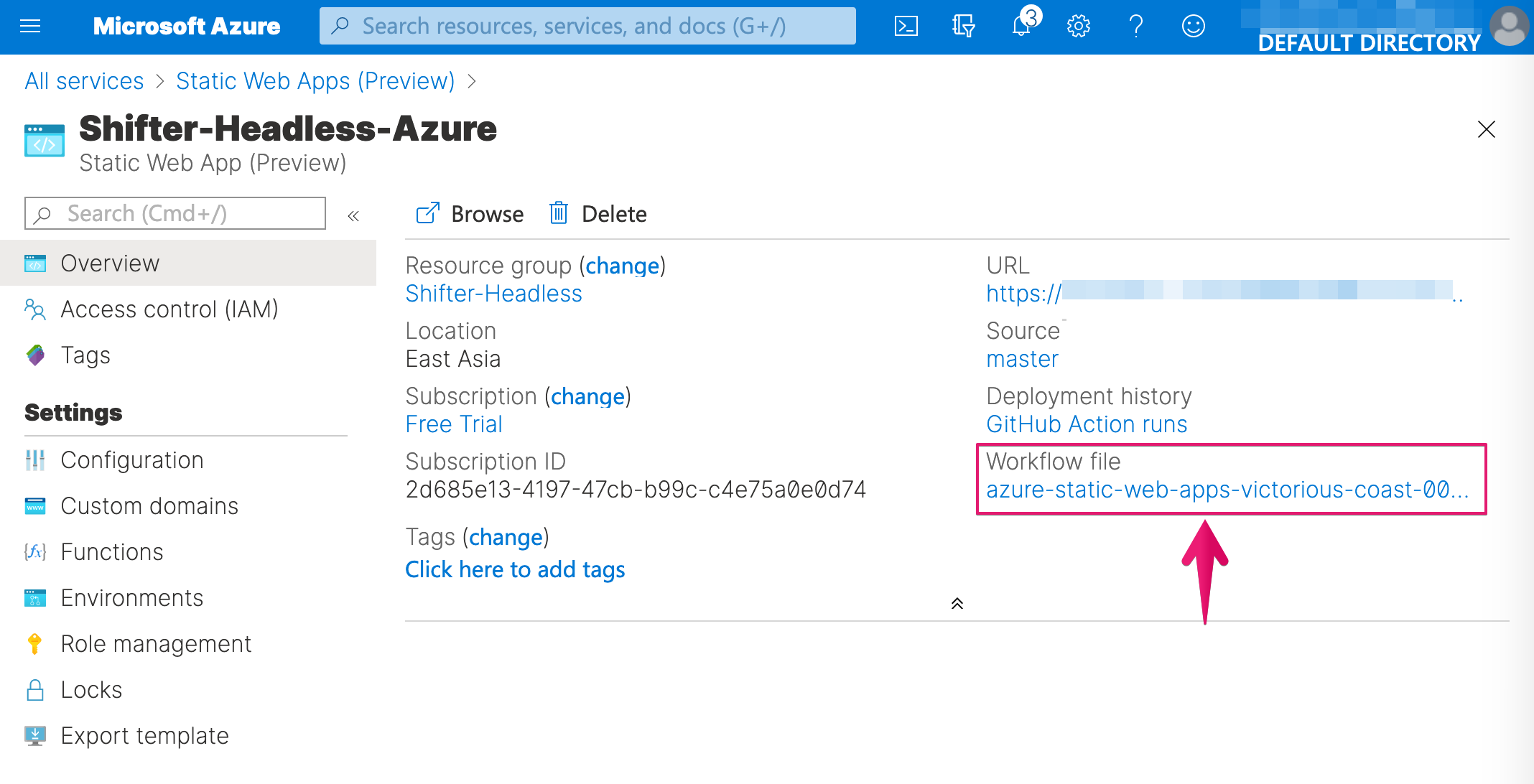Click the Access control people icon
The image size is (1534, 784).
click(35, 309)
